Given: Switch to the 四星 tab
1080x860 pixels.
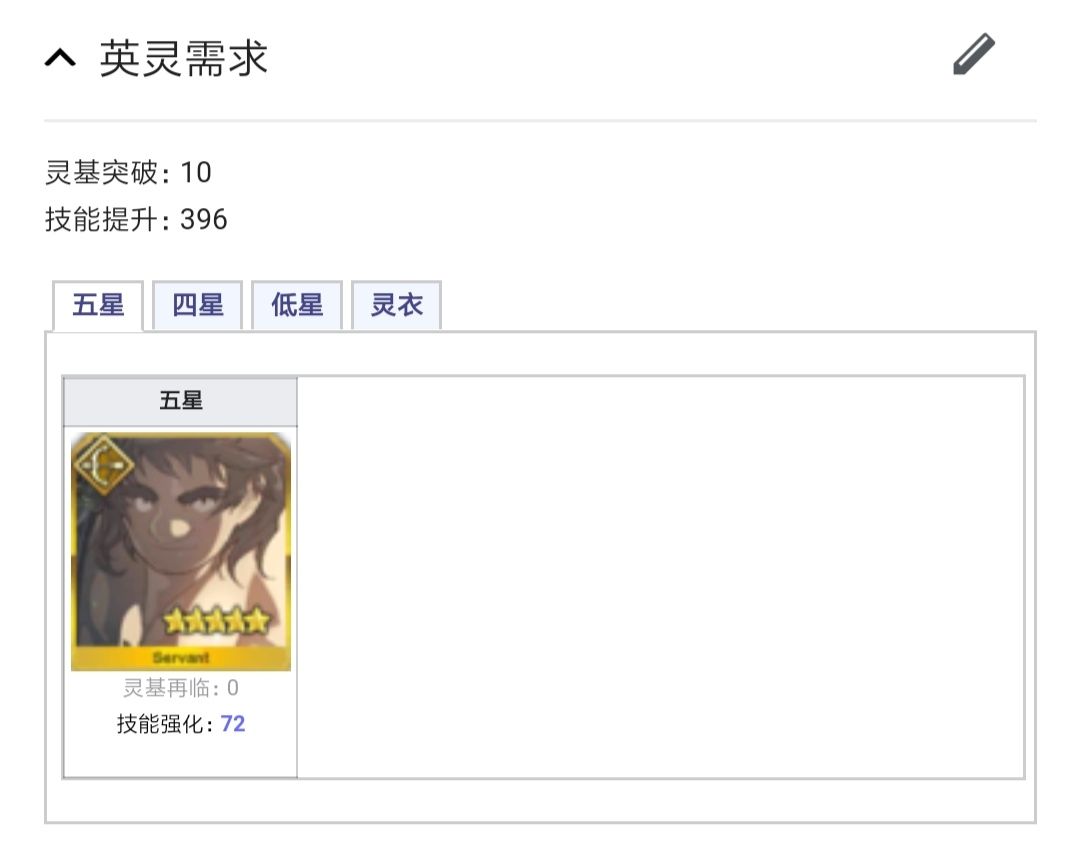Looking at the screenshot, I should click(x=198, y=305).
